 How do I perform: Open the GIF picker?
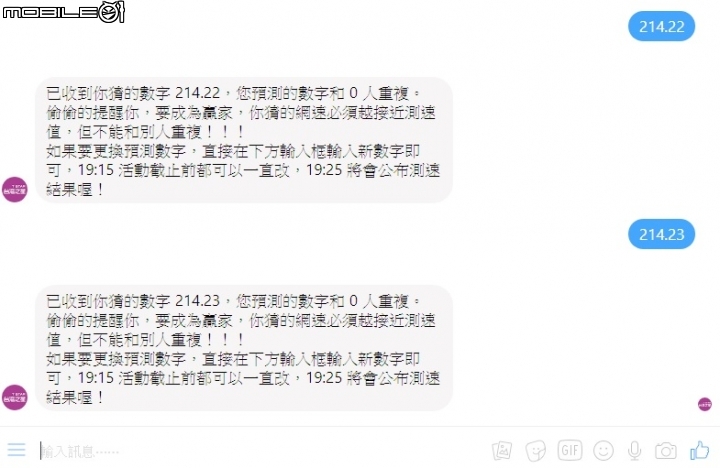(570, 450)
